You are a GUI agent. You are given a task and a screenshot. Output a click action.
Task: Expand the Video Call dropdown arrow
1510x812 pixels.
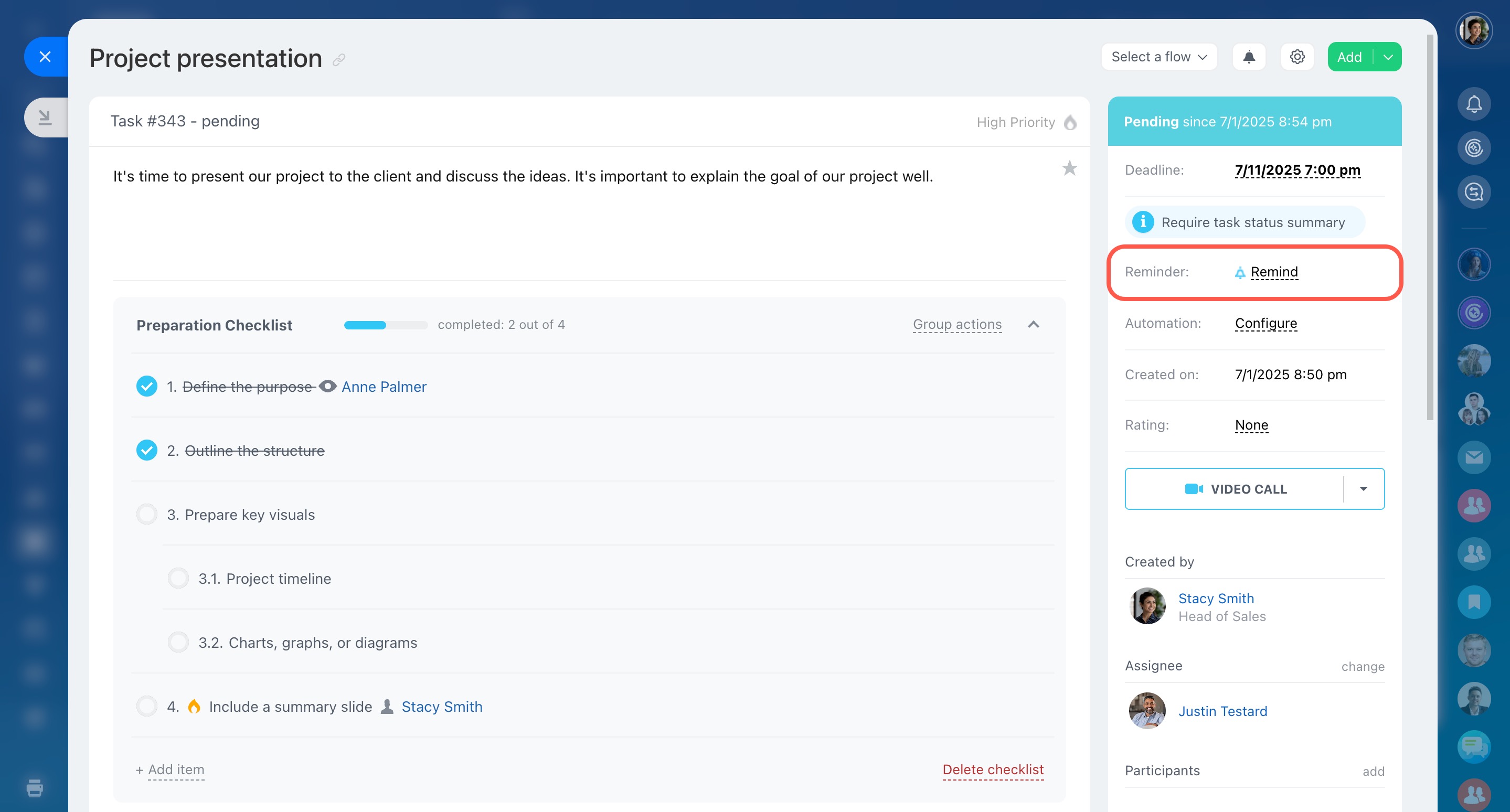coord(1364,488)
